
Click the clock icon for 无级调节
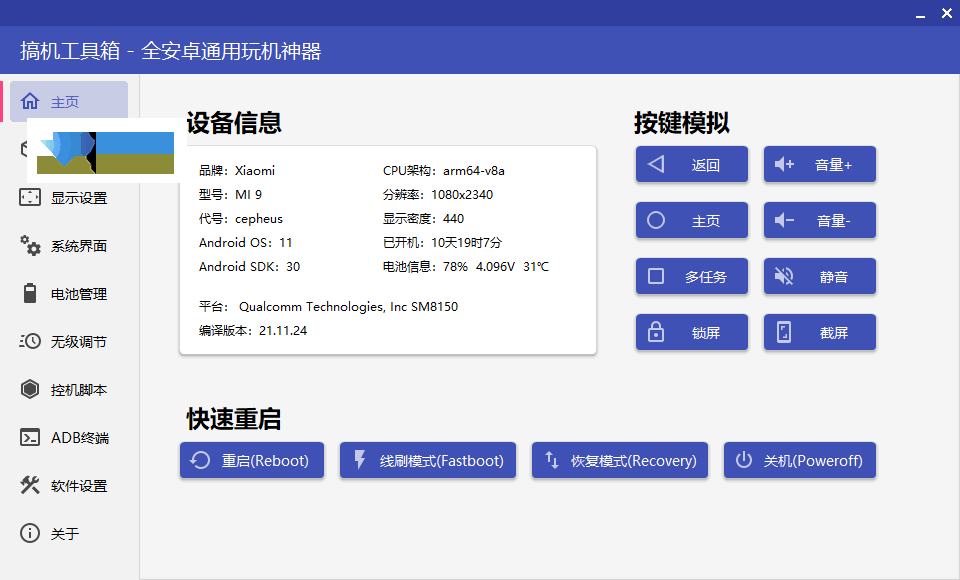tap(29, 341)
